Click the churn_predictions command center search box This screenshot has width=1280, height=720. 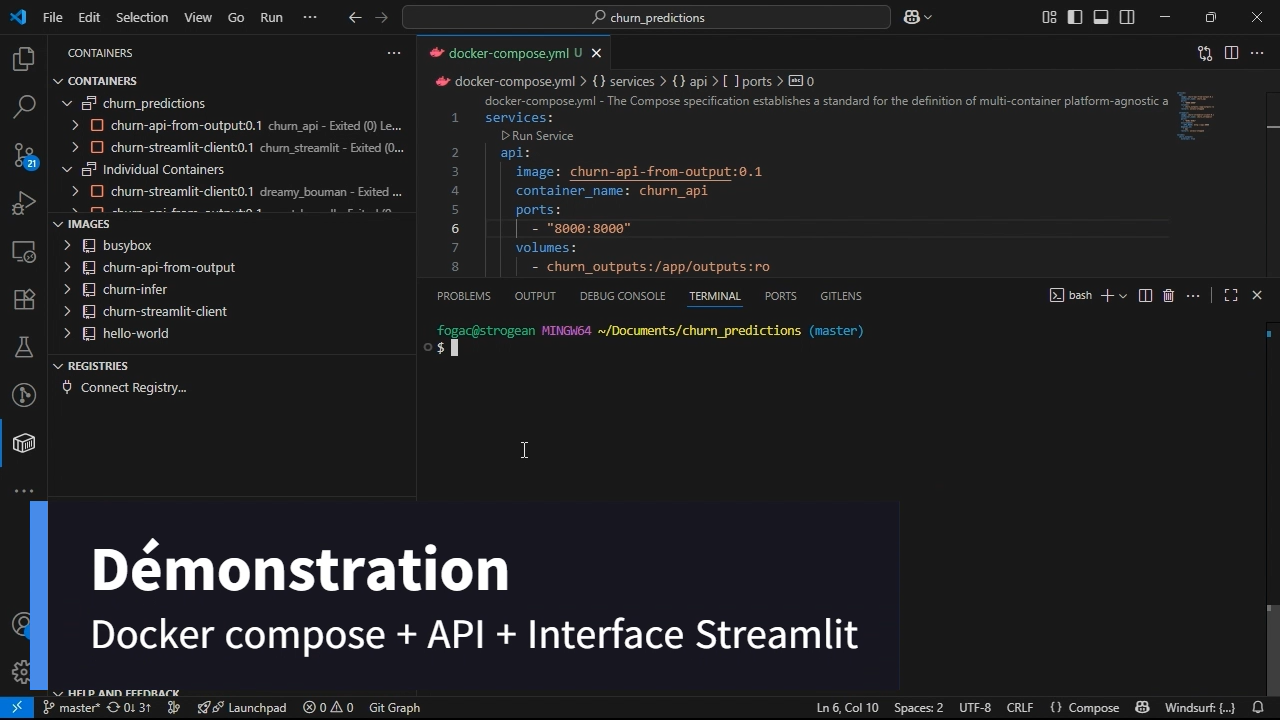(x=646, y=17)
